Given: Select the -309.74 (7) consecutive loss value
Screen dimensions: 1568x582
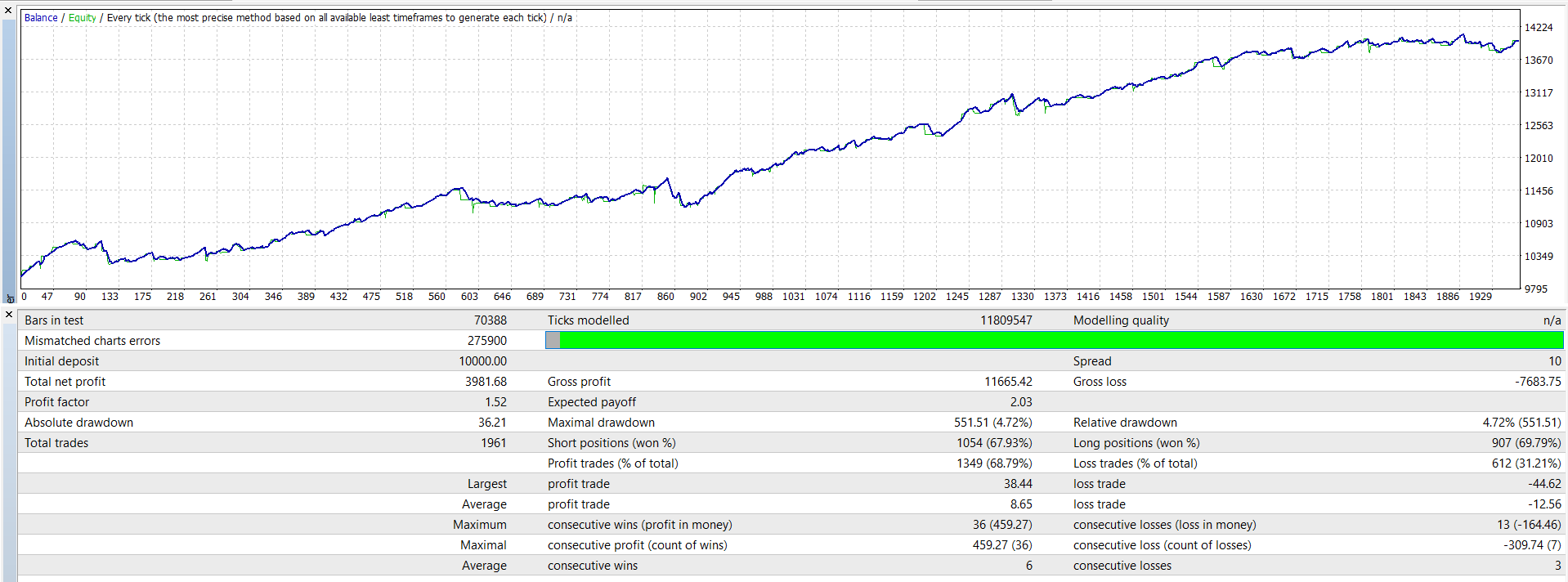Looking at the screenshot, I should pyautogui.click(x=1531, y=545).
